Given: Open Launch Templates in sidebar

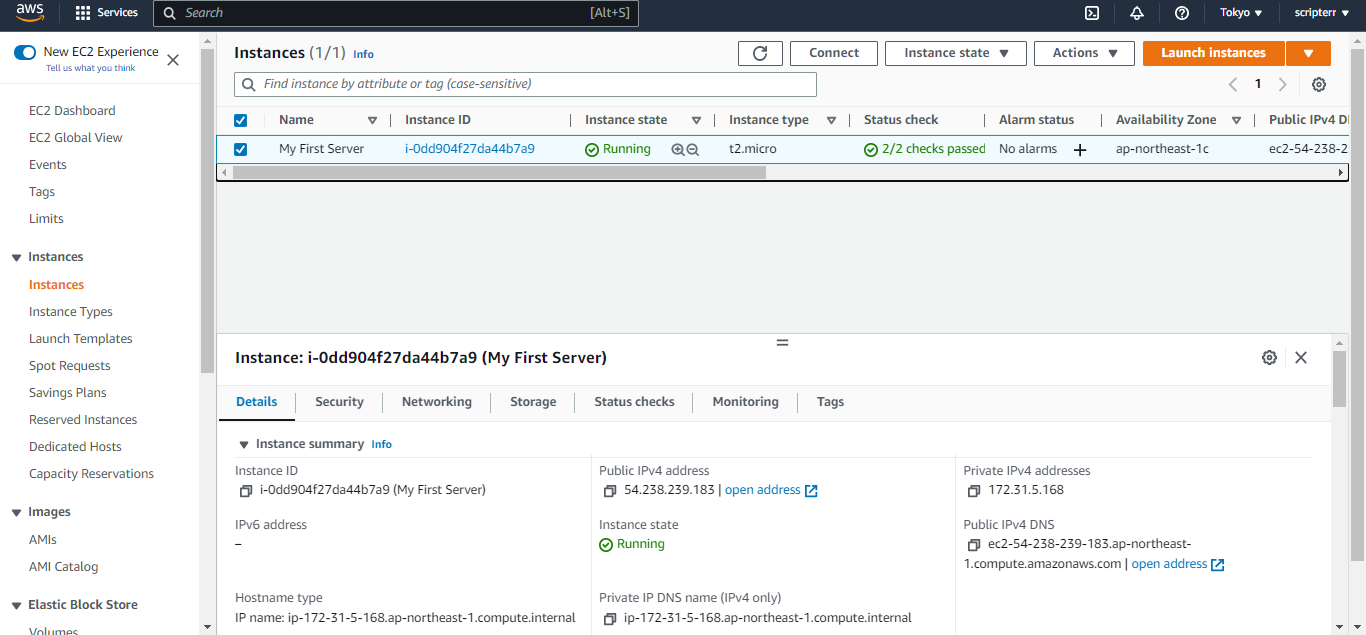Looking at the screenshot, I should click(81, 339).
